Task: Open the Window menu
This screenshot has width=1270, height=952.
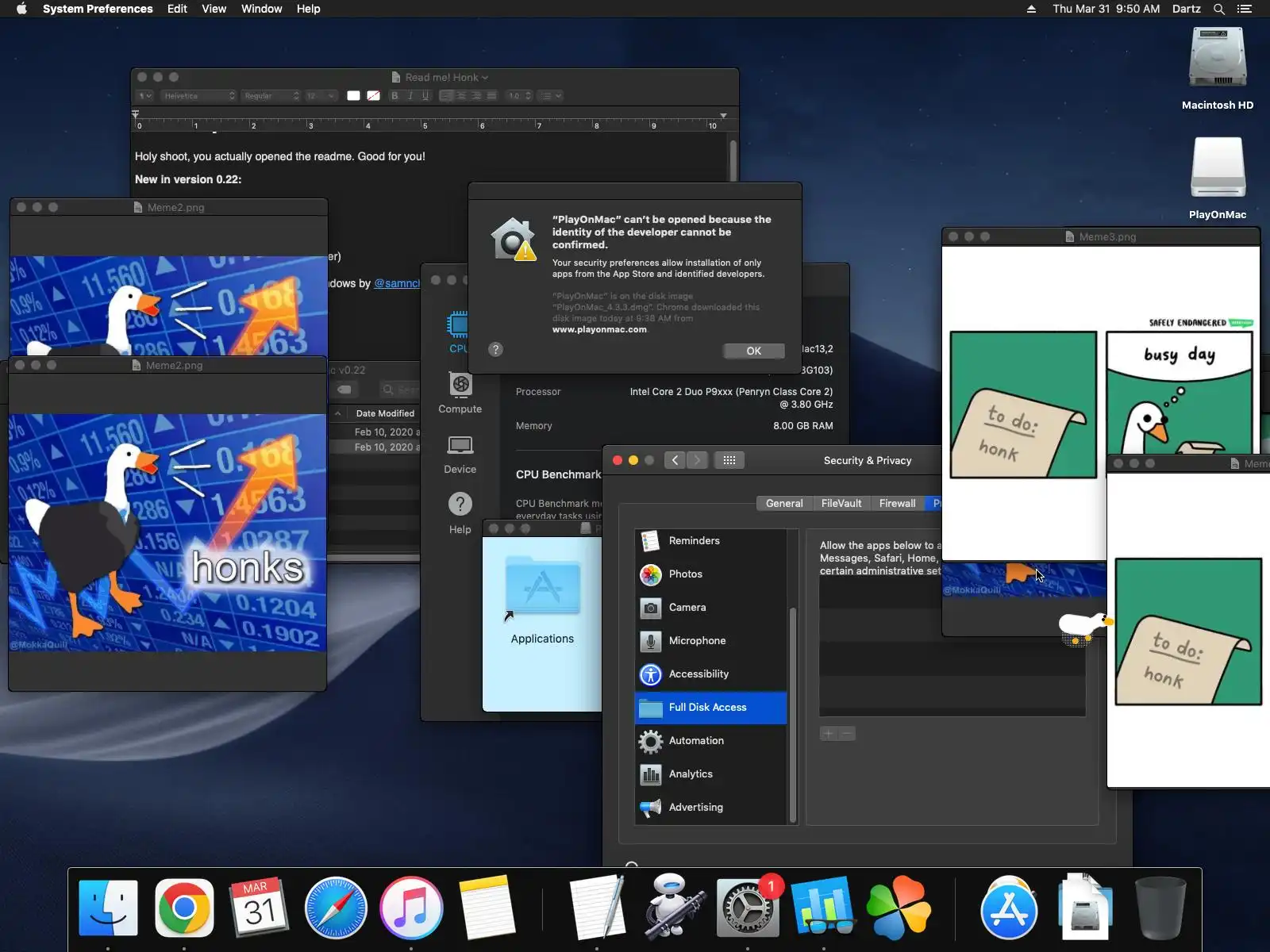Action: [x=261, y=9]
